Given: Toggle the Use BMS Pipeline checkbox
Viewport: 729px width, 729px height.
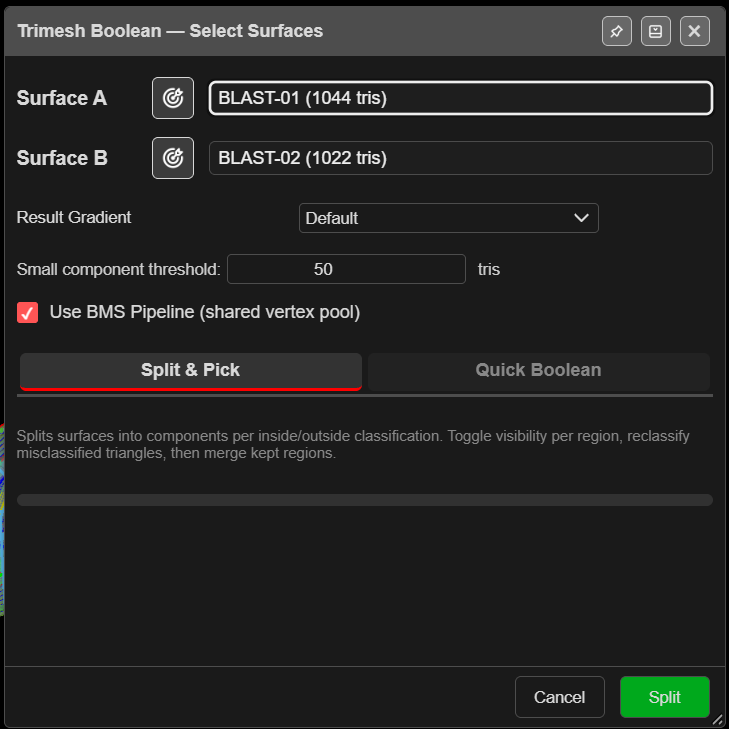Looking at the screenshot, I should tap(27, 312).
